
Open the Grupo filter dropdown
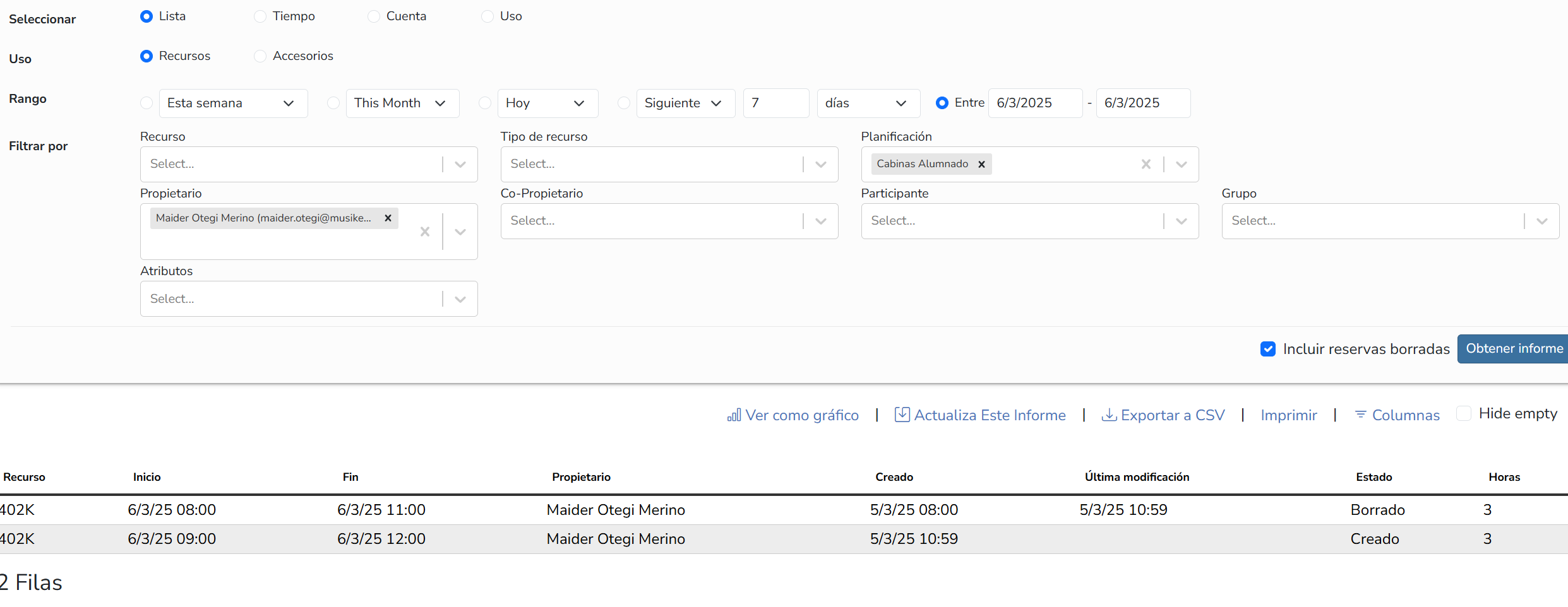pos(1541,221)
